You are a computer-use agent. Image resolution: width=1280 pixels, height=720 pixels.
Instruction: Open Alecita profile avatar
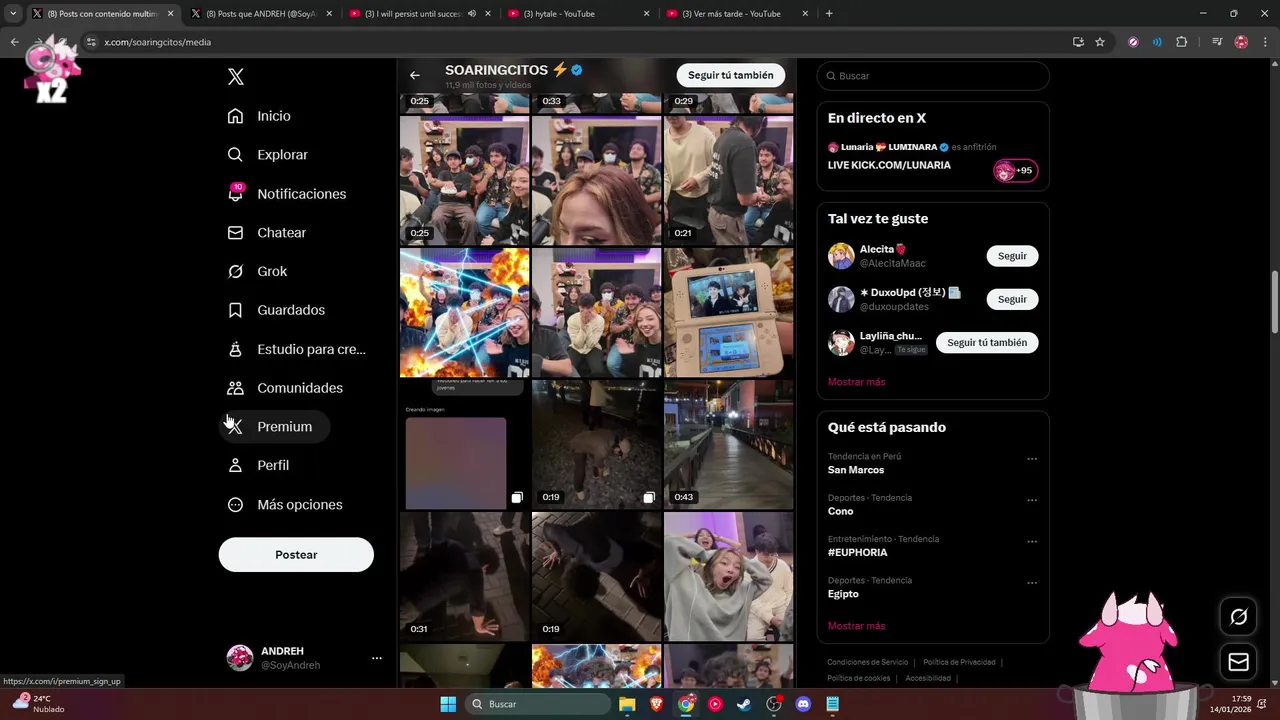click(x=841, y=256)
